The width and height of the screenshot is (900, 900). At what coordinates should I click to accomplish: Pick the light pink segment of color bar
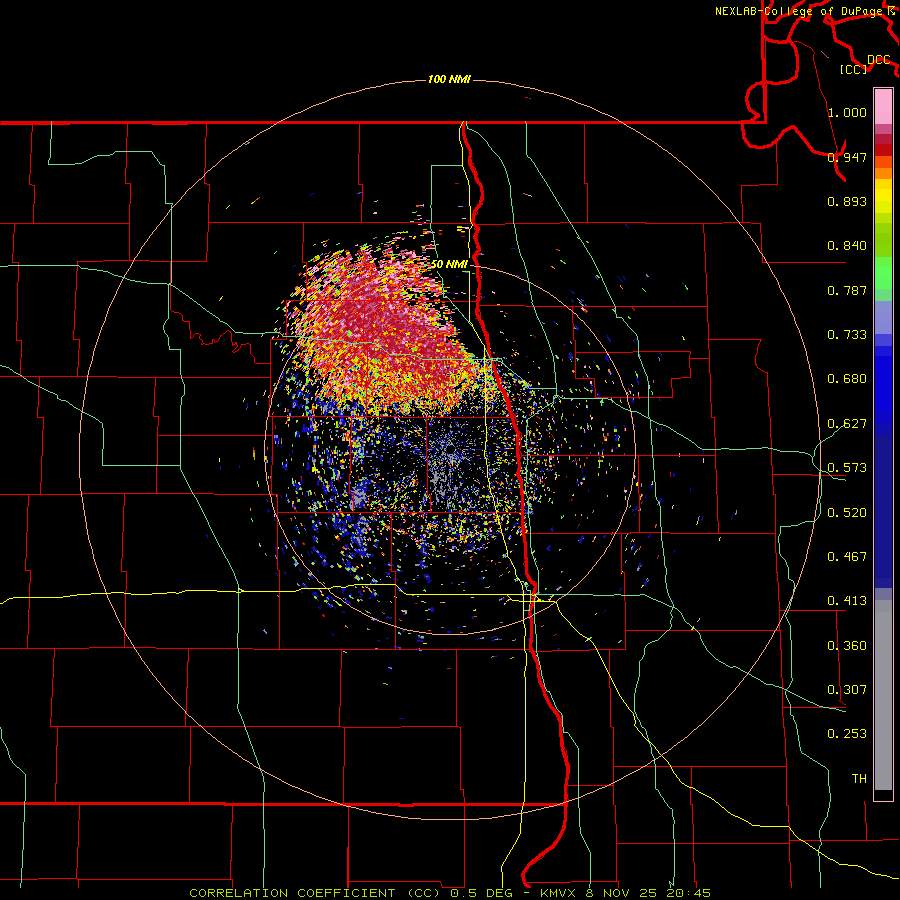[883, 106]
